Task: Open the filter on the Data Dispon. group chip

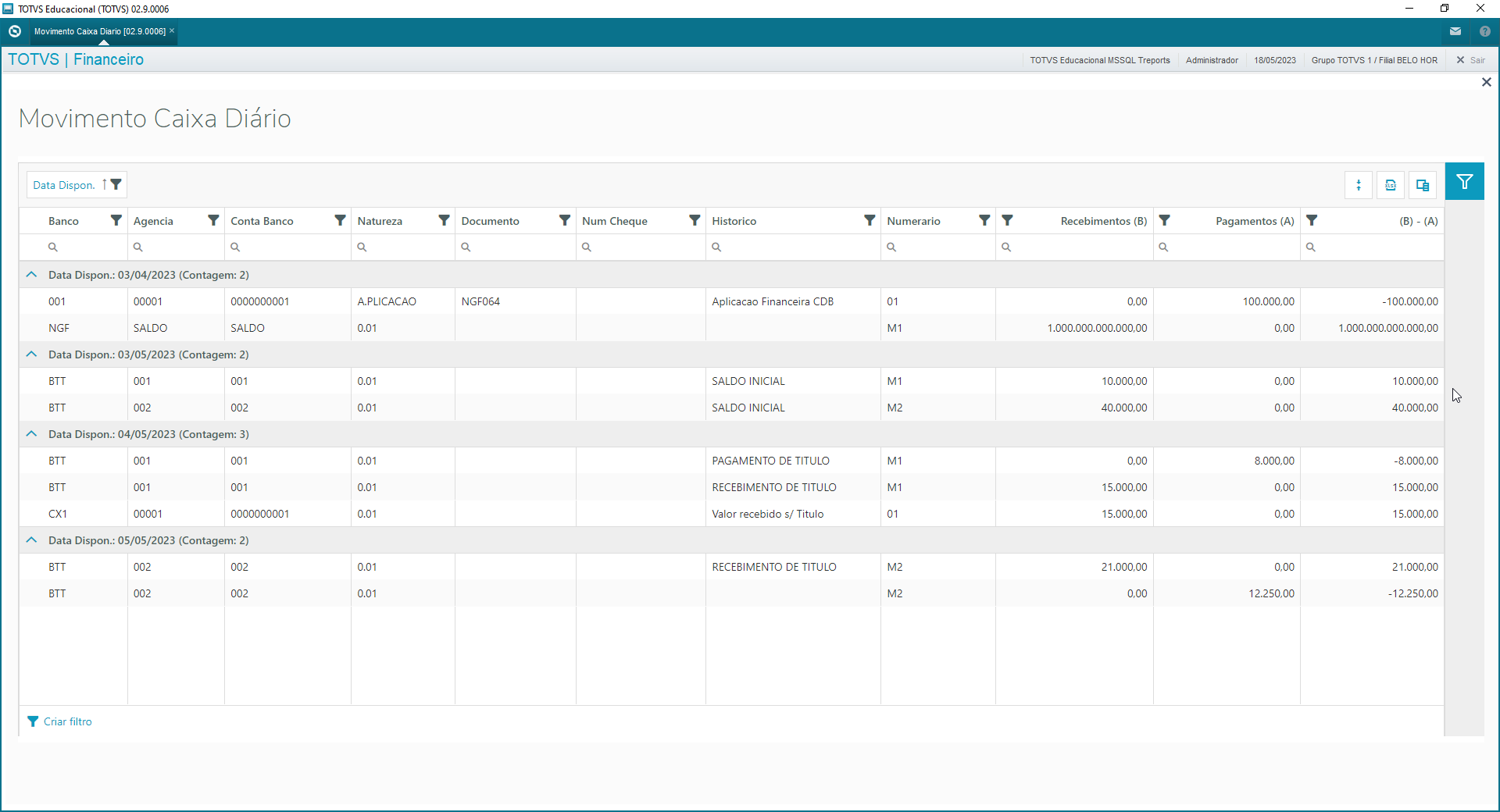Action: click(116, 184)
